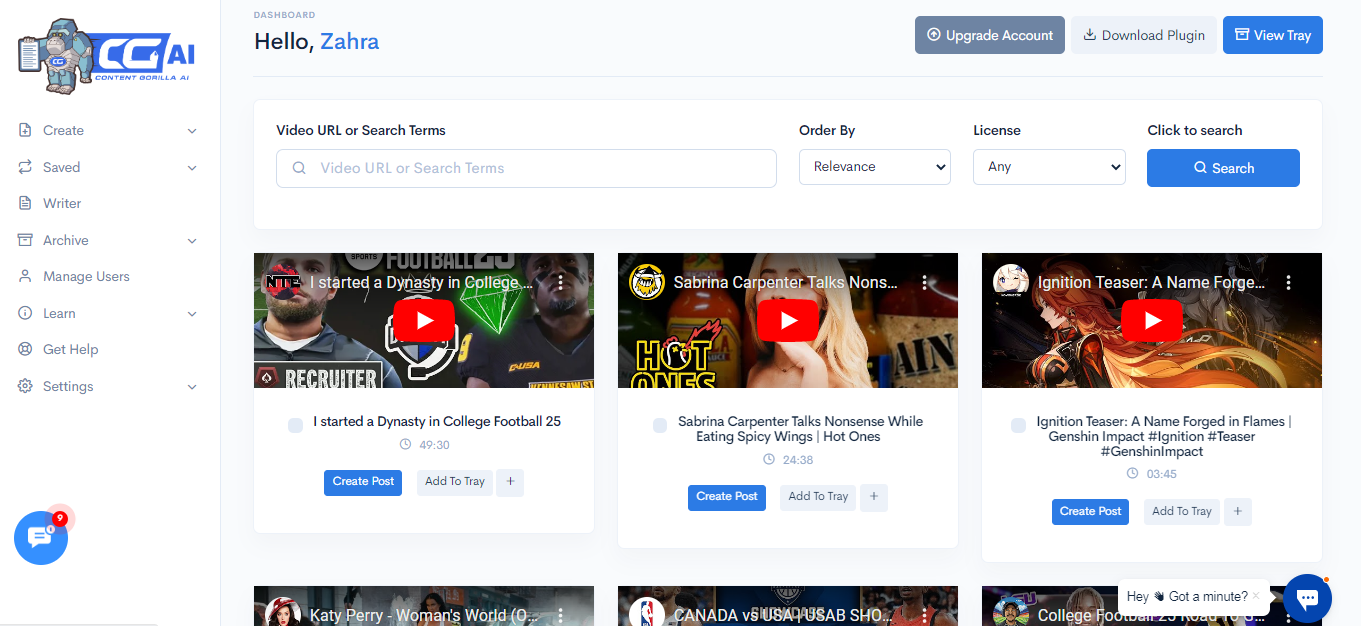Viewport: 1361px width, 626px height.
Task: Expand the Create menu chevron
Action: point(192,131)
